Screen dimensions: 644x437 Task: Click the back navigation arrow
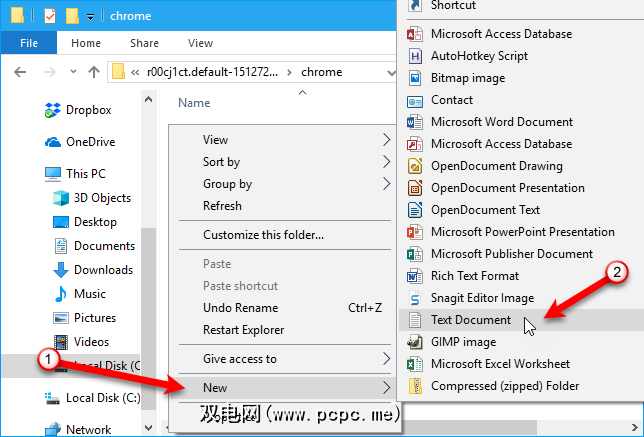19,72
